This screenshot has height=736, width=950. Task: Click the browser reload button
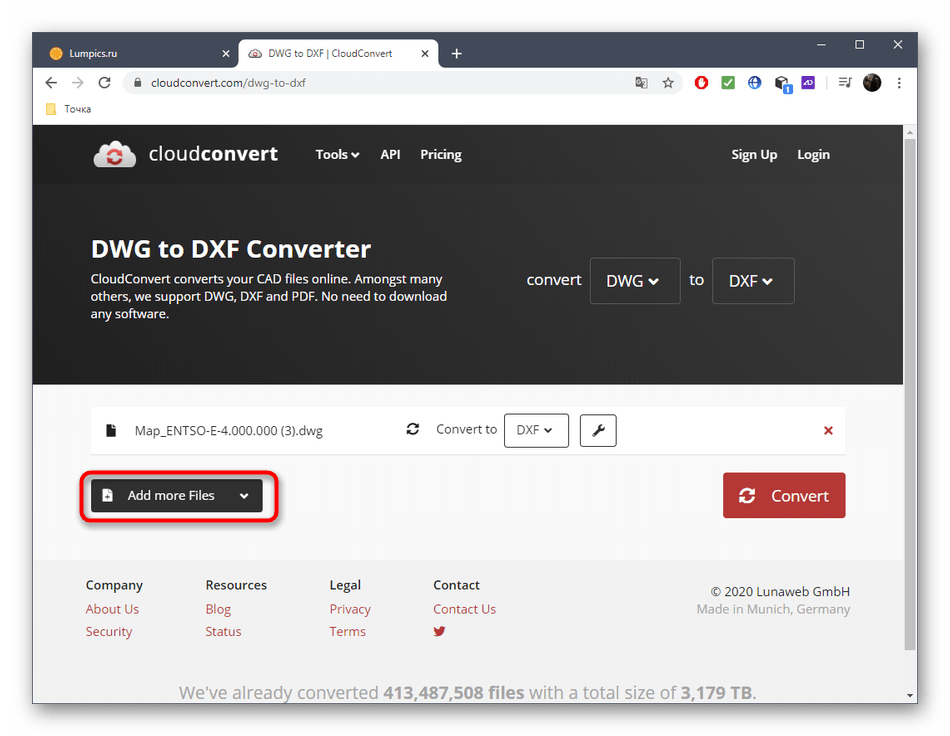104,83
